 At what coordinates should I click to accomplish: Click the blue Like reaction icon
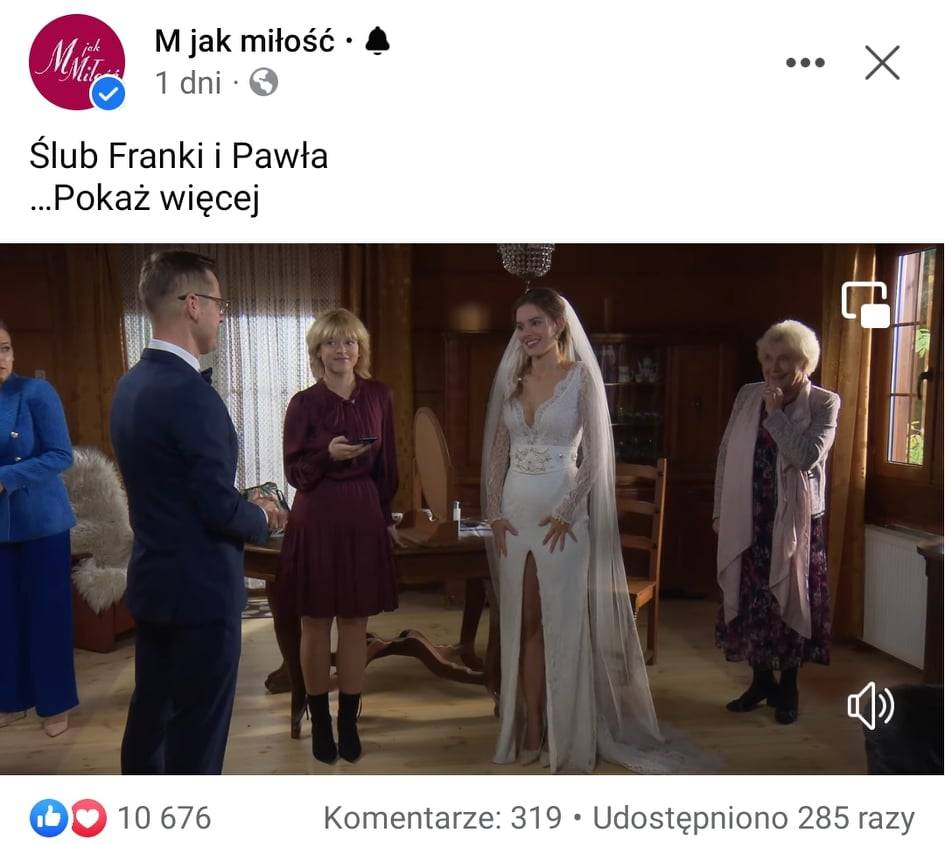[49, 818]
